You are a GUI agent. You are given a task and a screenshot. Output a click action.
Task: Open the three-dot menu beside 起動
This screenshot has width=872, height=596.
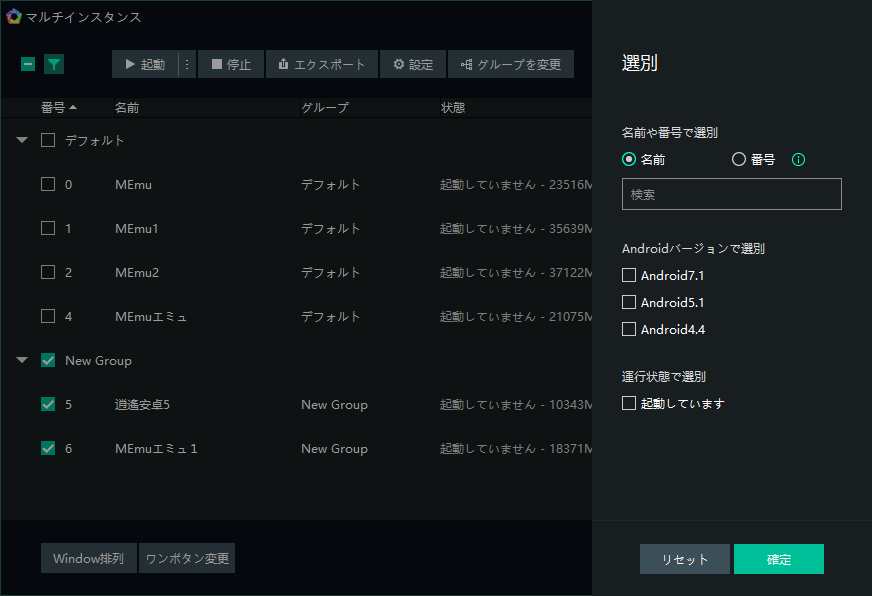(187, 64)
